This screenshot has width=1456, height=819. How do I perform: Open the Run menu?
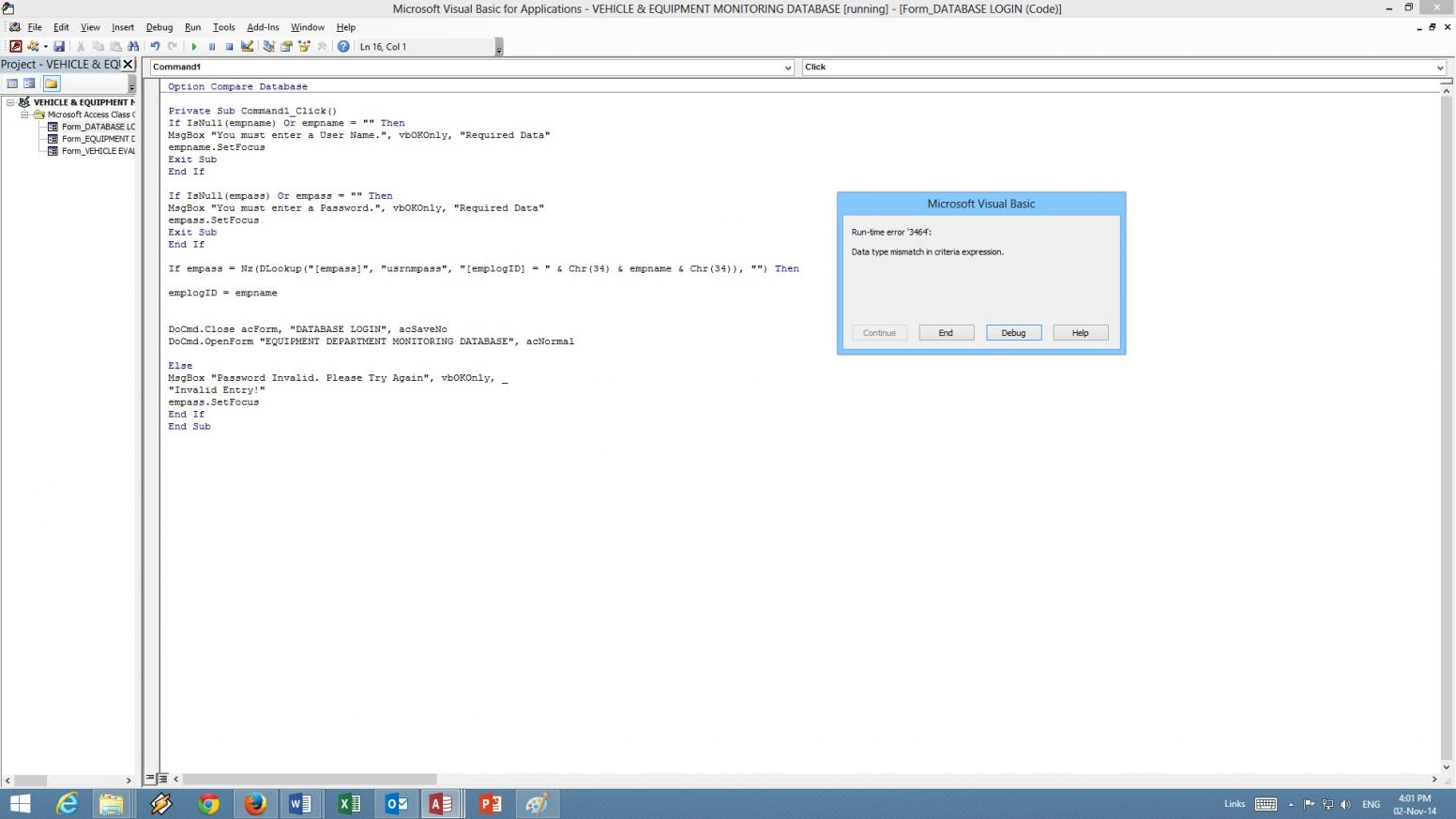192,27
